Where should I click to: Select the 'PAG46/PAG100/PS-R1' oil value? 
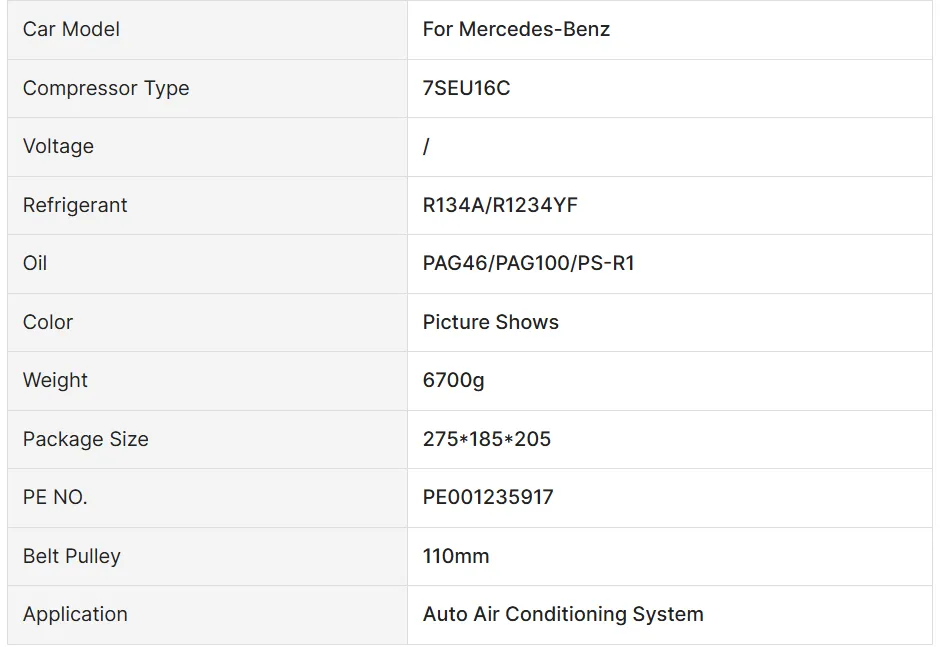tap(528, 263)
